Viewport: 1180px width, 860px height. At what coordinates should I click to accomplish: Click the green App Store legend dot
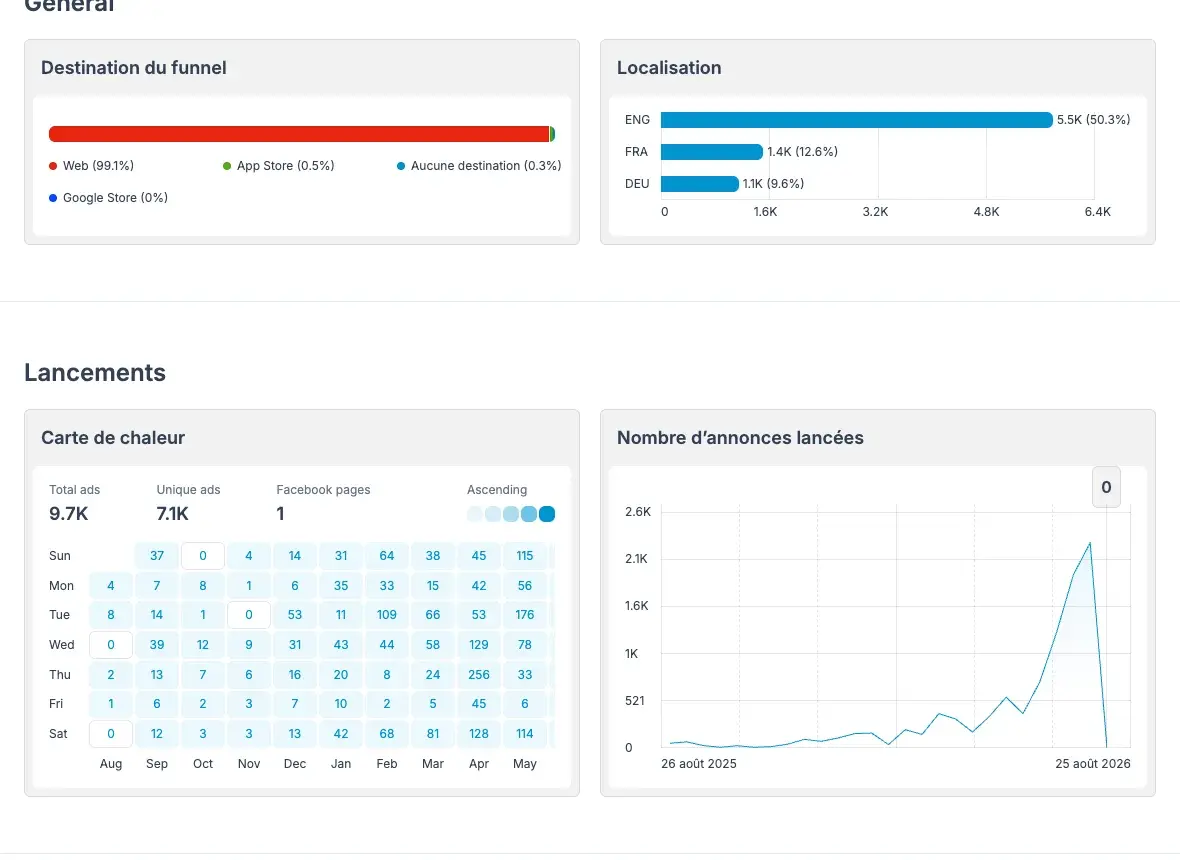pyautogui.click(x=227, y=166)
